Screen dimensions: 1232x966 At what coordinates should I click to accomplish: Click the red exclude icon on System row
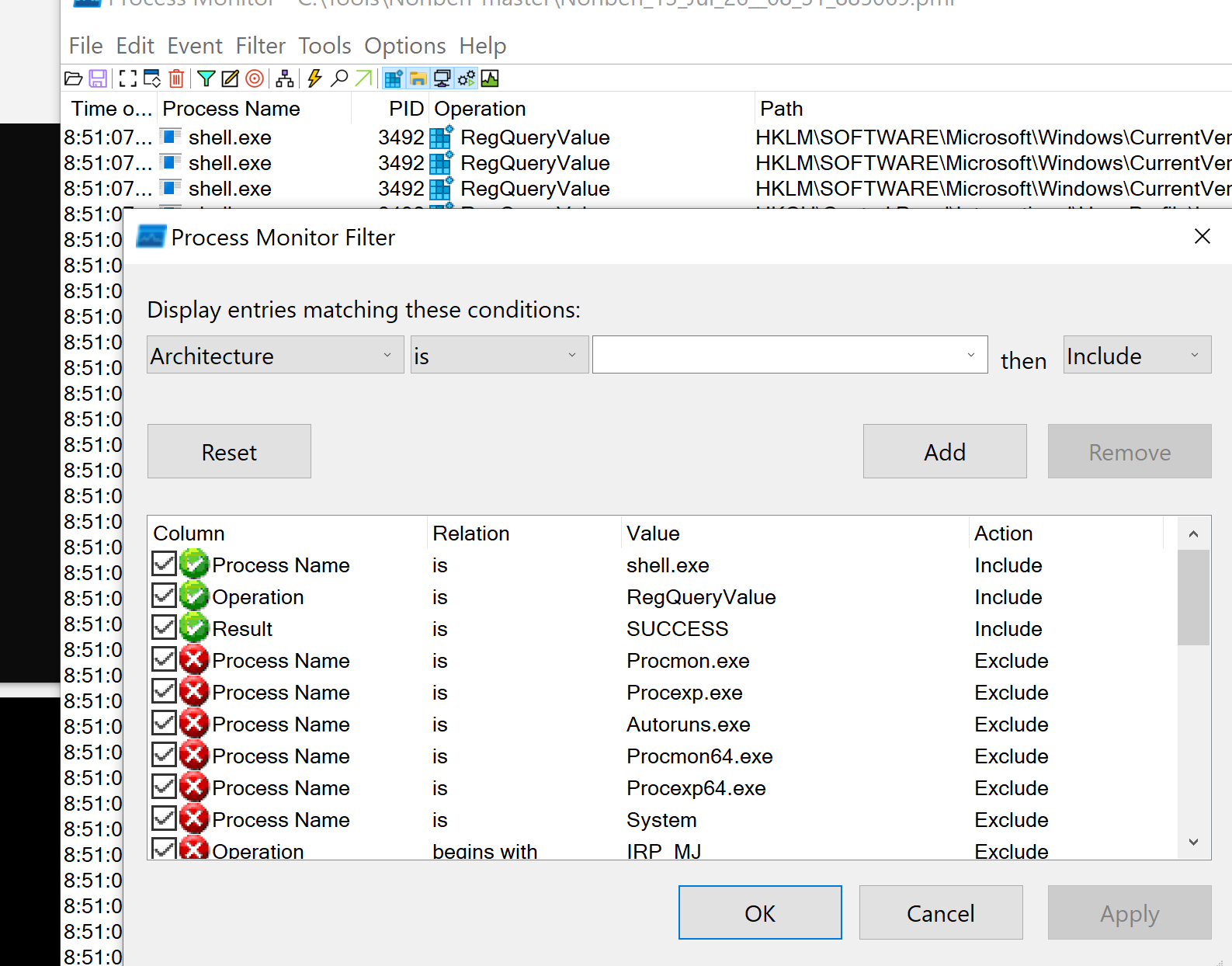pos(194,818)
